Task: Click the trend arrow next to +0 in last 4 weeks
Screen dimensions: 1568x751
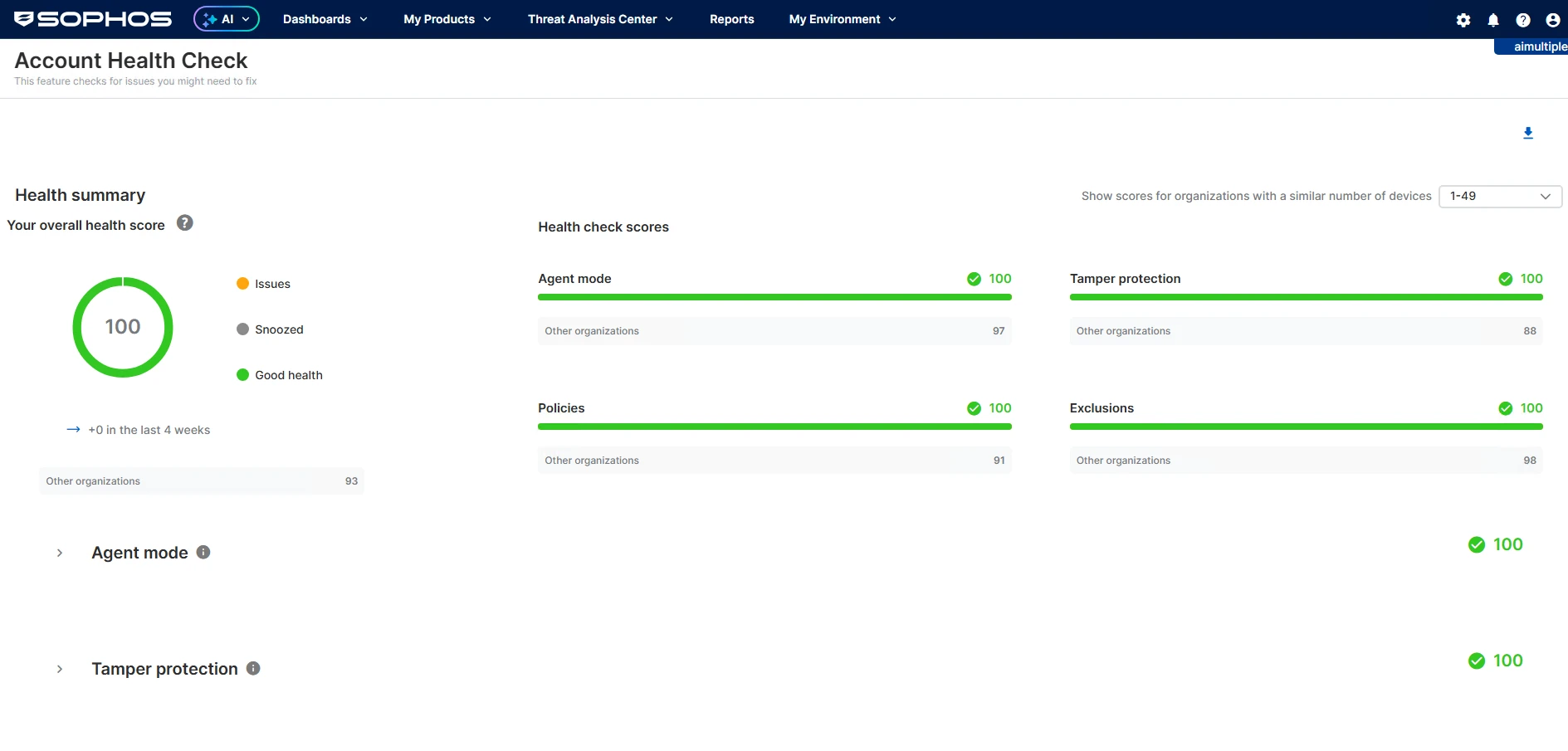Action: pyautogui.click(x=73, y=429)
